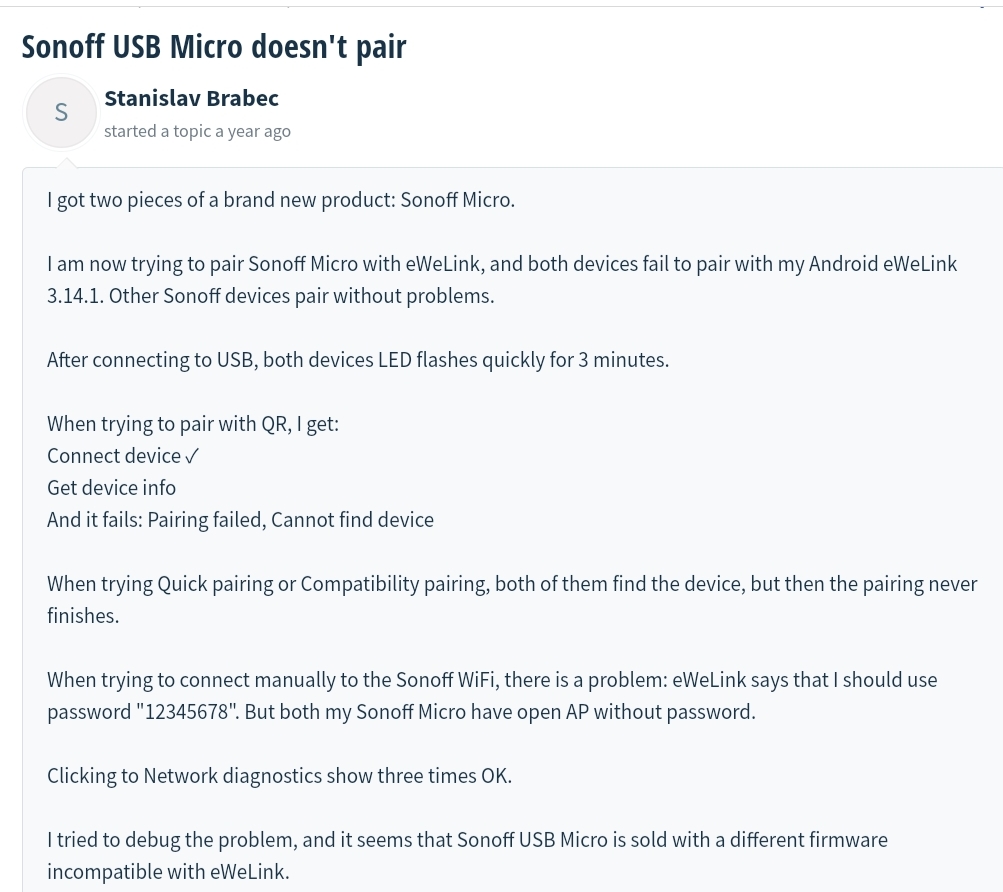Click the line "incompatible with eWeLink."
The height and width of the screenshot is (892, 1003).
click(168, 872)
